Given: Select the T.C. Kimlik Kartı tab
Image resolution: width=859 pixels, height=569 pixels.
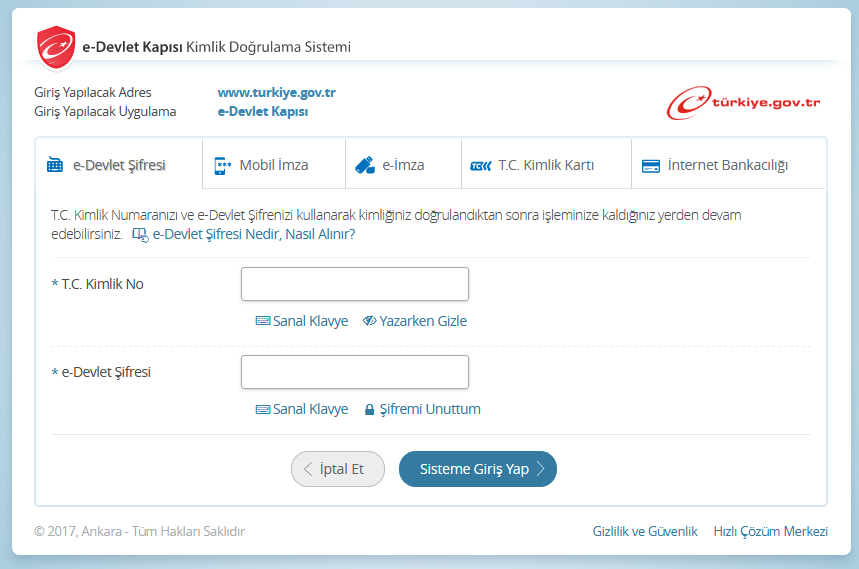Looking at the screenshot, I should (545, 165).
